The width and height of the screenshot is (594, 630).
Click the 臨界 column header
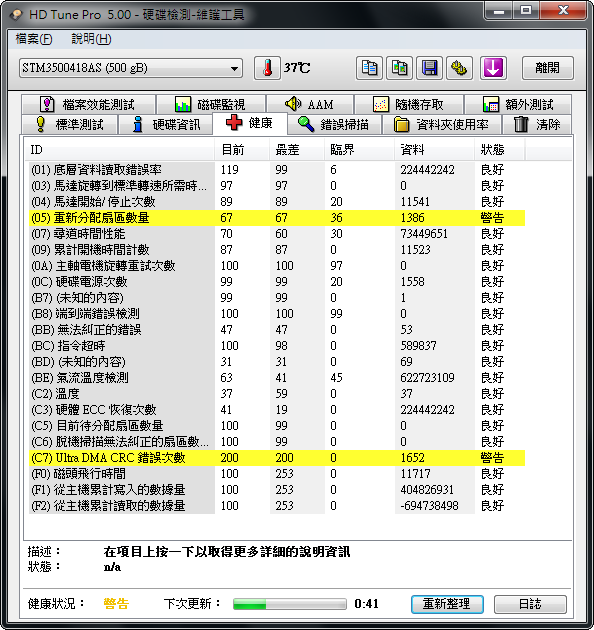click(x=359, y=150)
